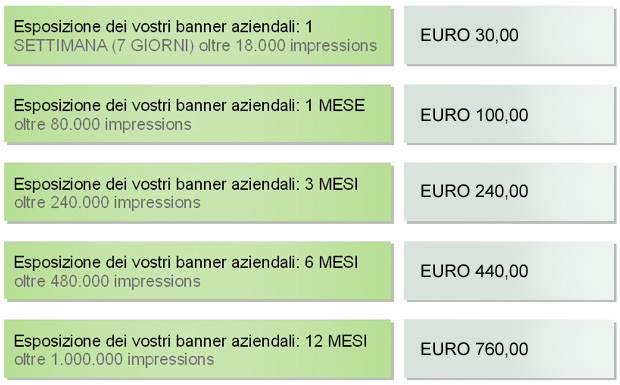The width and height of the screenshot is (620, 385).
Task: Click the "3 MESI" duration label
Action: (331, 184)
